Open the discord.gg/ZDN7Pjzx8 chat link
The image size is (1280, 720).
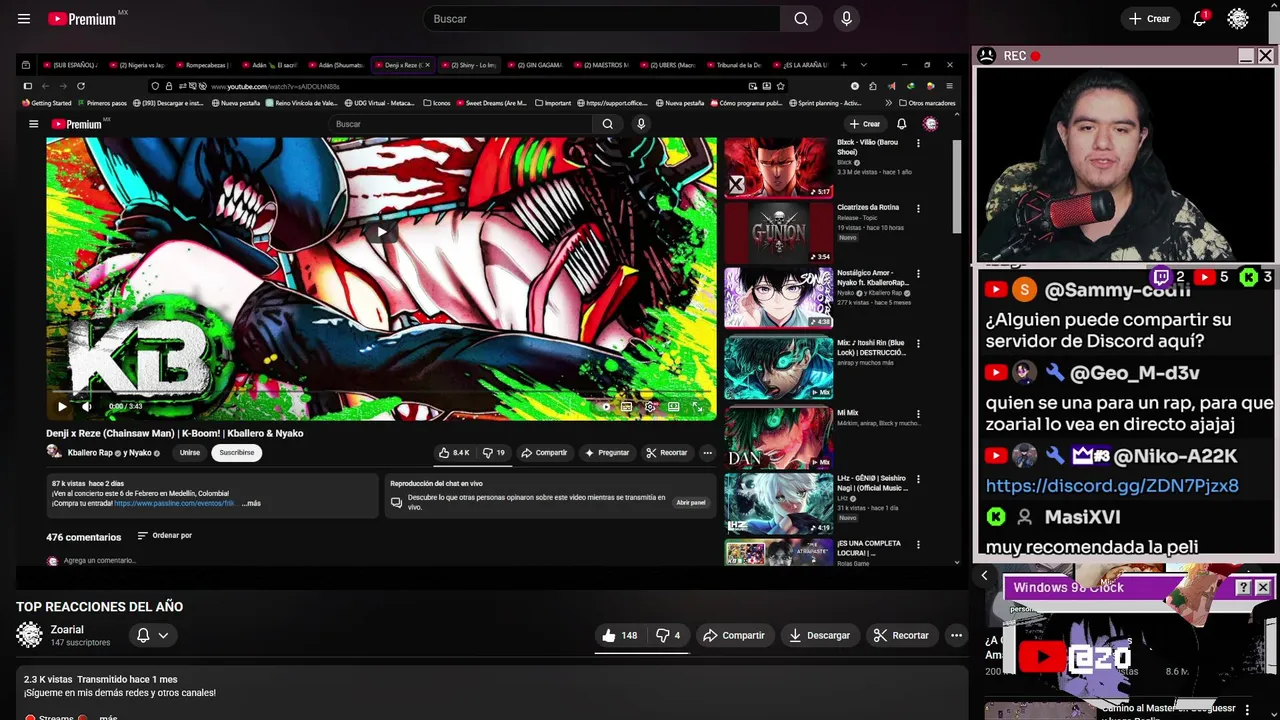point(1112,485)
